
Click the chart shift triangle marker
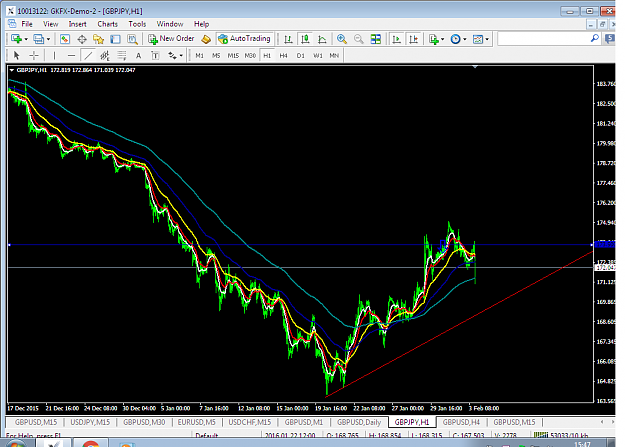pyautogui.click(x=475, y=67)
